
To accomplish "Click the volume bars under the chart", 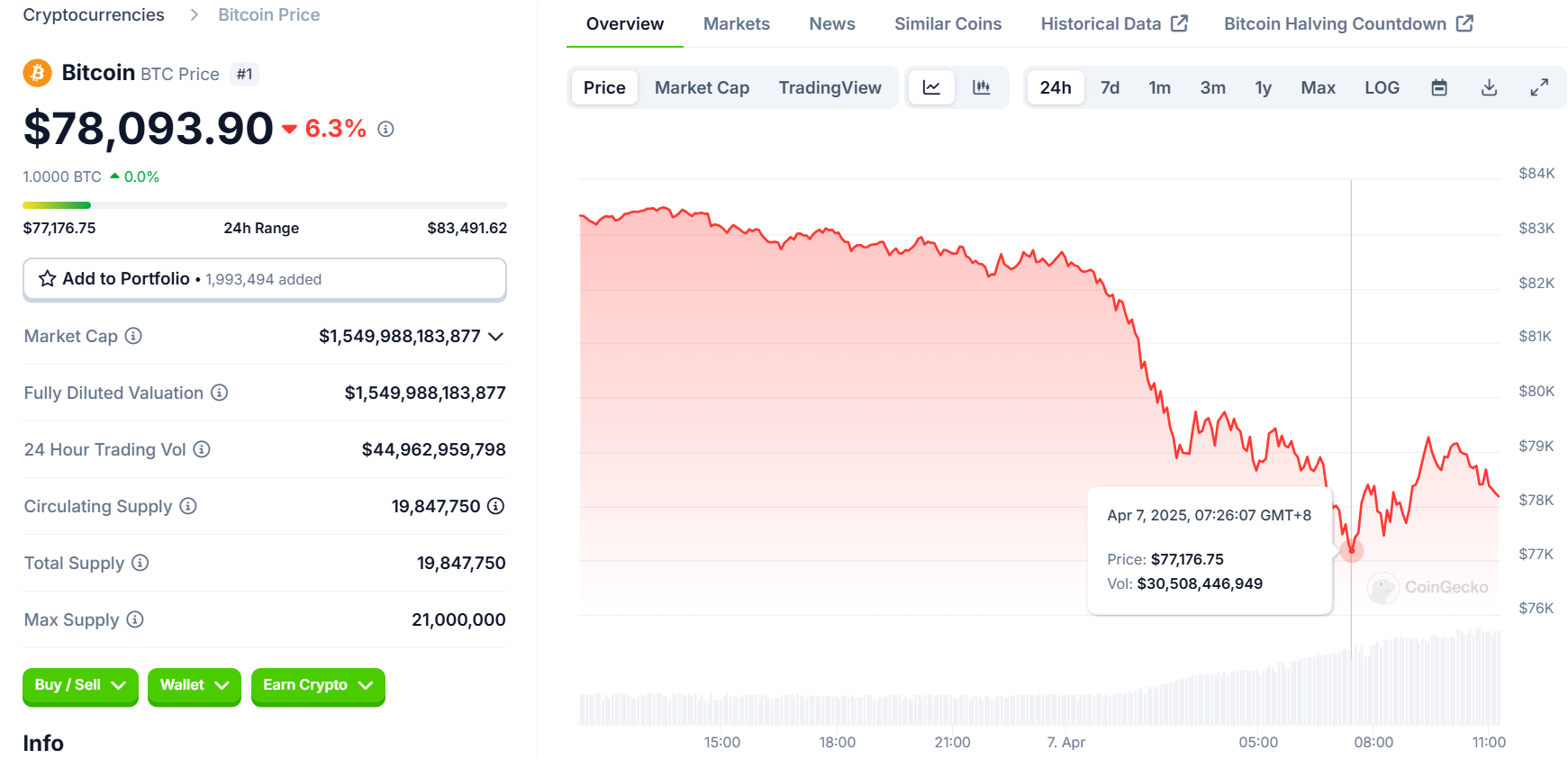I will [x=1040, y=677].
